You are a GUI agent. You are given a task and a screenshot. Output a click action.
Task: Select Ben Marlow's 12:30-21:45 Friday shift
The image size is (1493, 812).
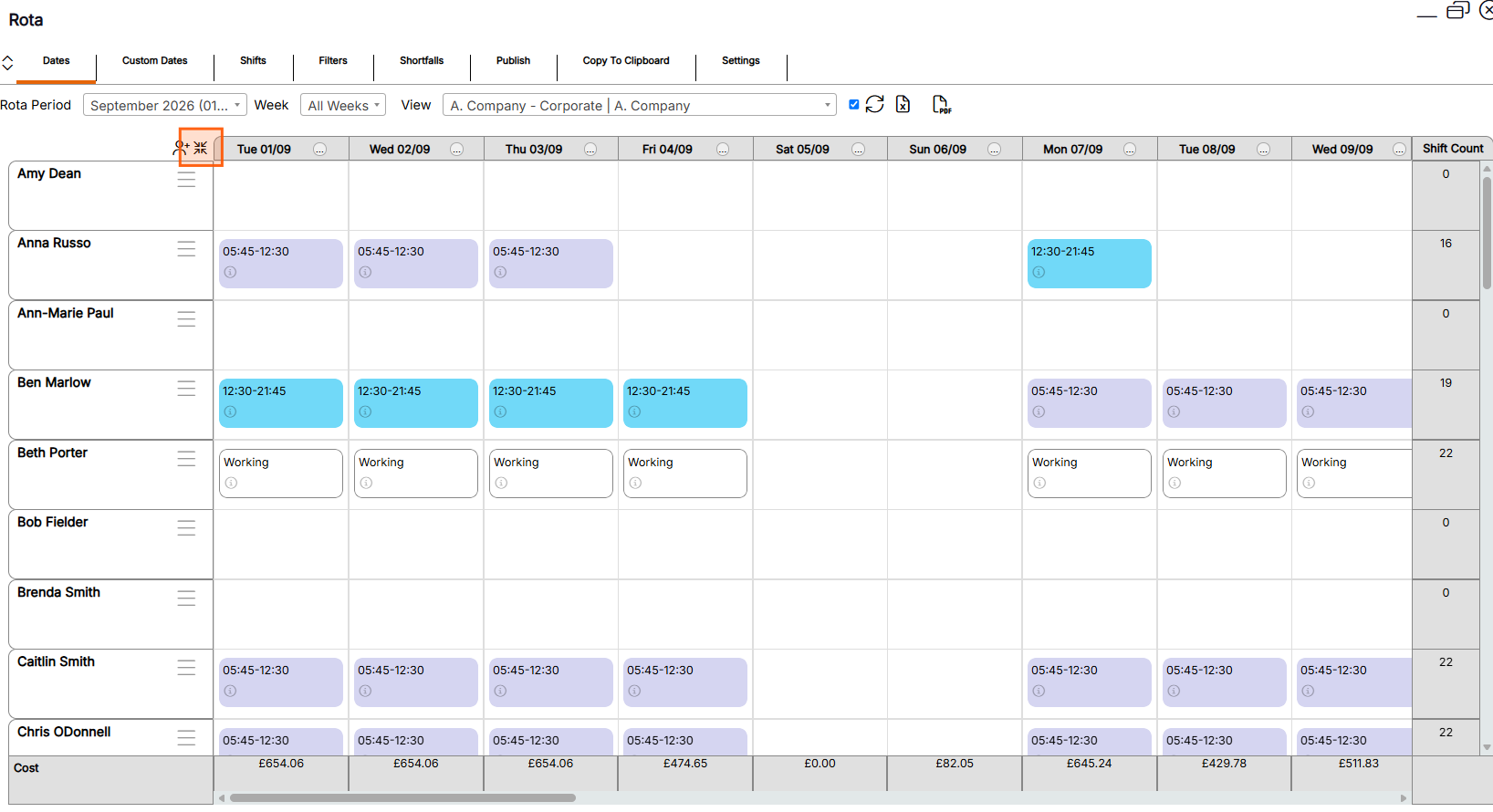click(x=685, y=403)
